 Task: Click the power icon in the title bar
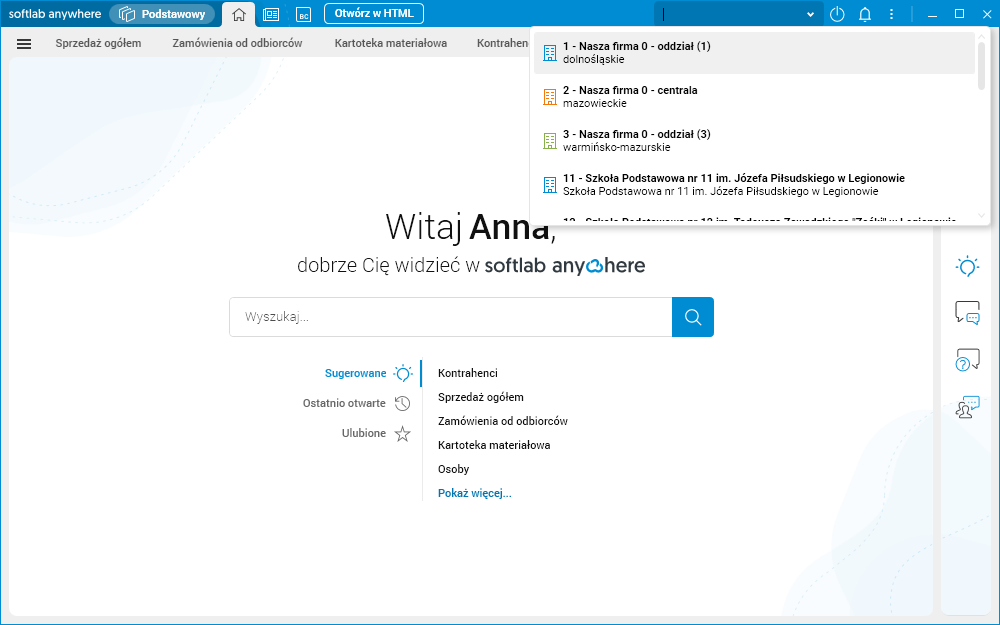837,14
